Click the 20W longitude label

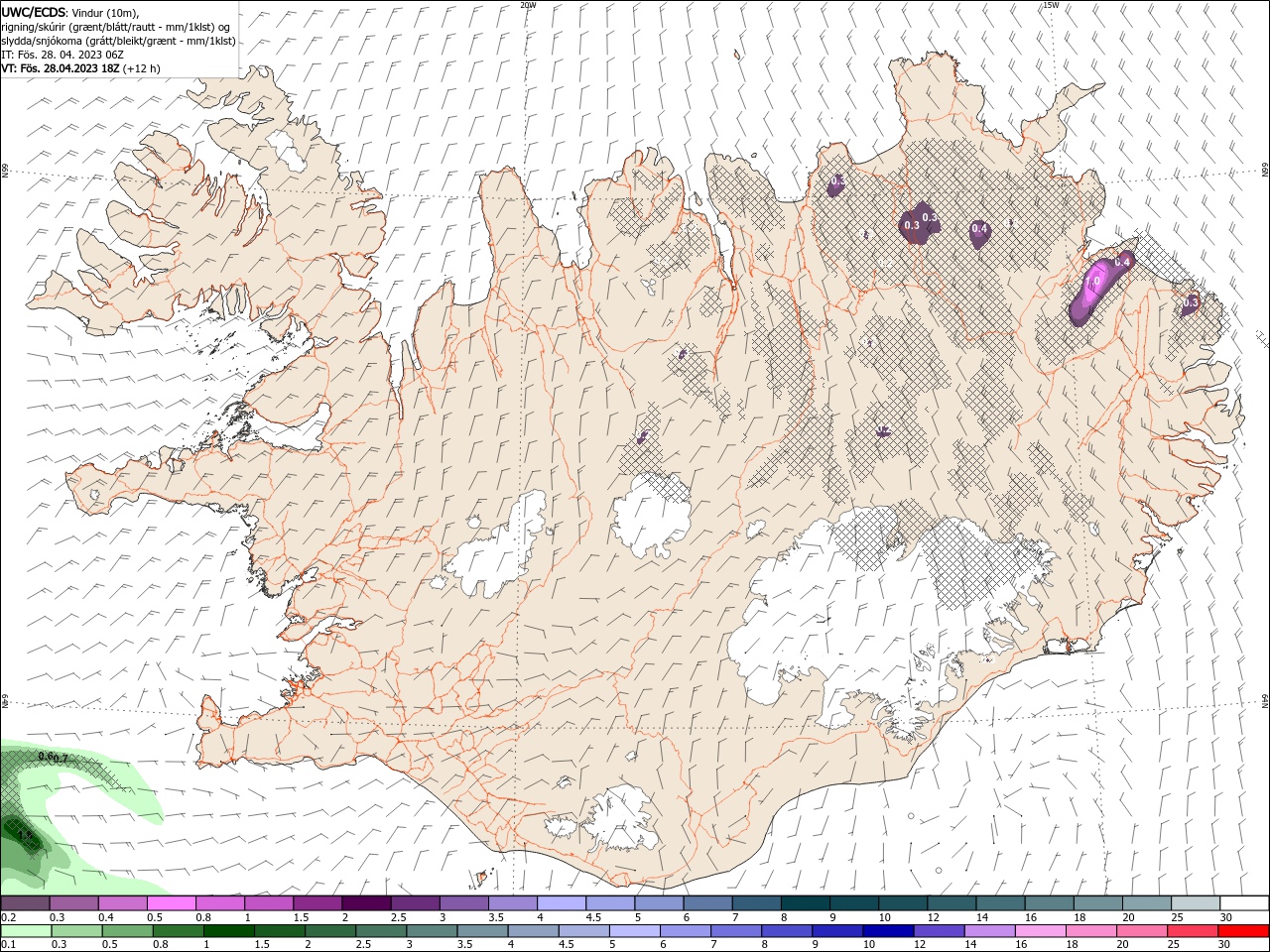pyautogui.click(x=529, y=5)
